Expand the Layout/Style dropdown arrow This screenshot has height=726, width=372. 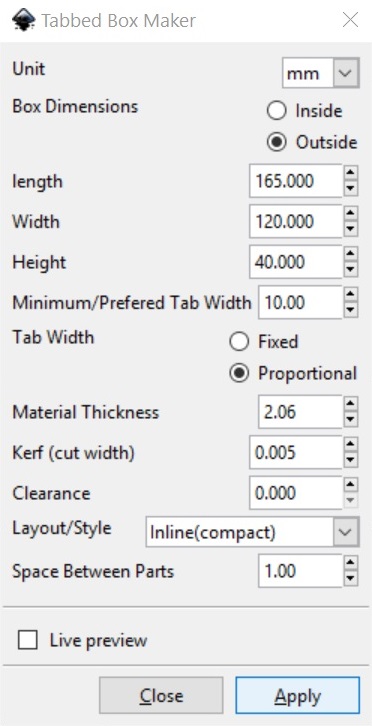pos(346,532)
